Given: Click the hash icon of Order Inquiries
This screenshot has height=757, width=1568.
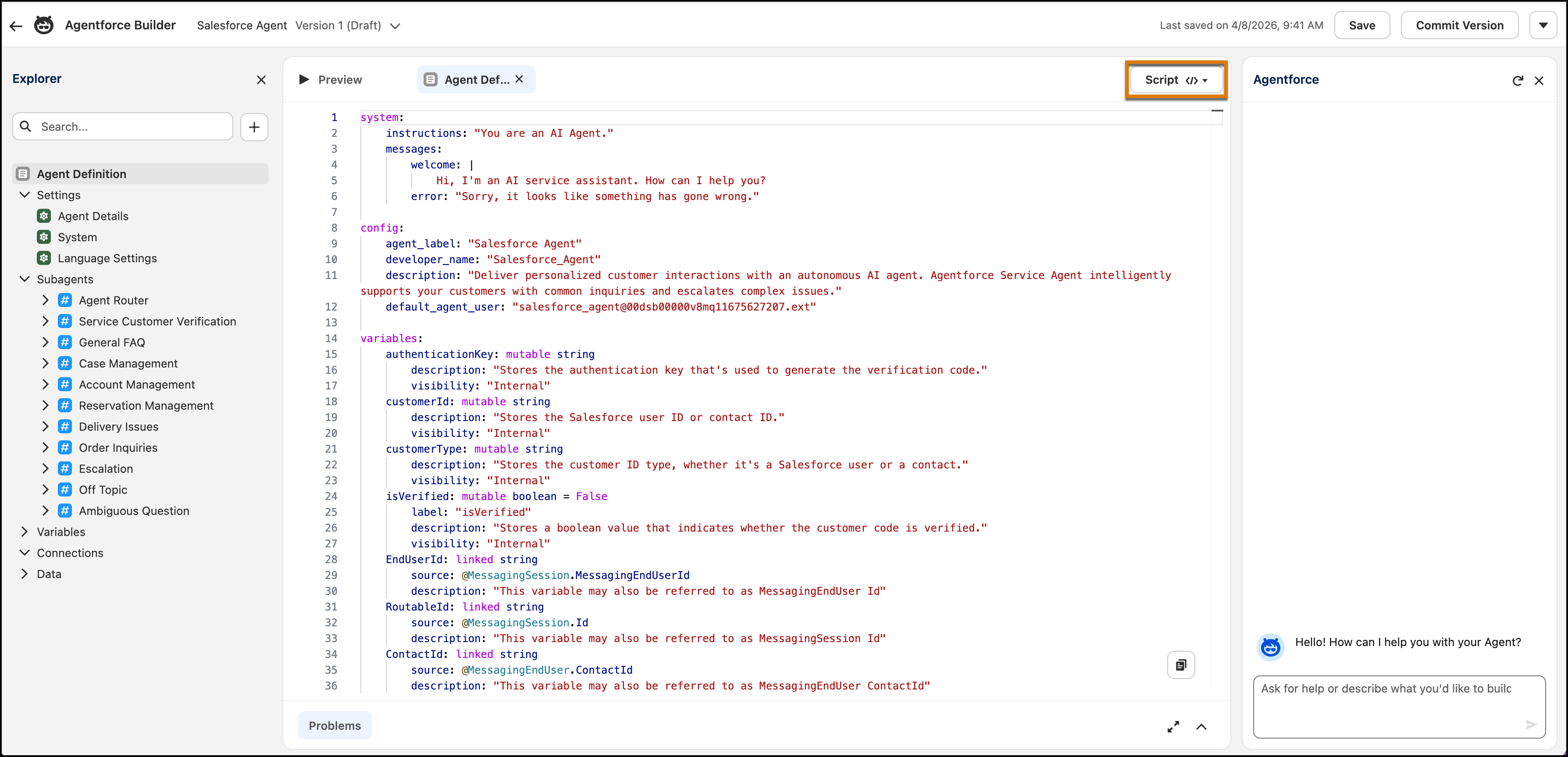Looking at the screenshot, I should tap(65, 447).
